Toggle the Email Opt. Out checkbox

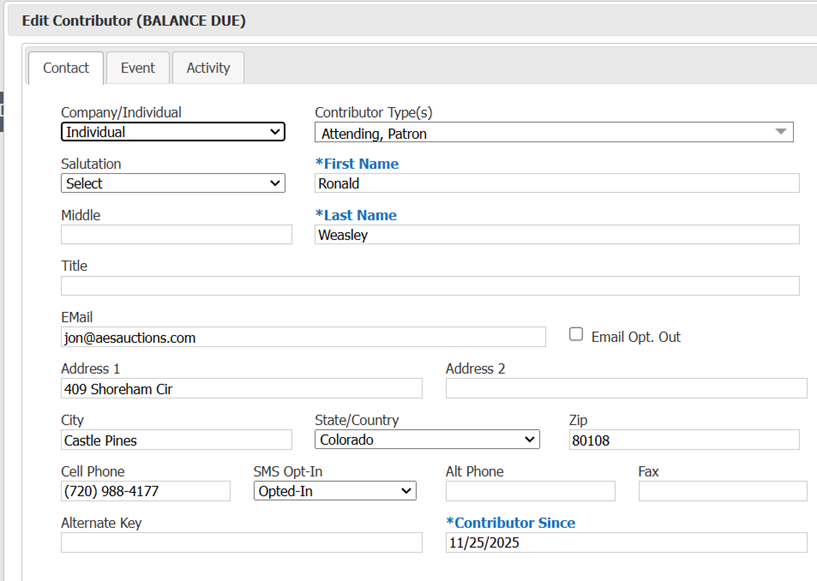click(576, 335)
